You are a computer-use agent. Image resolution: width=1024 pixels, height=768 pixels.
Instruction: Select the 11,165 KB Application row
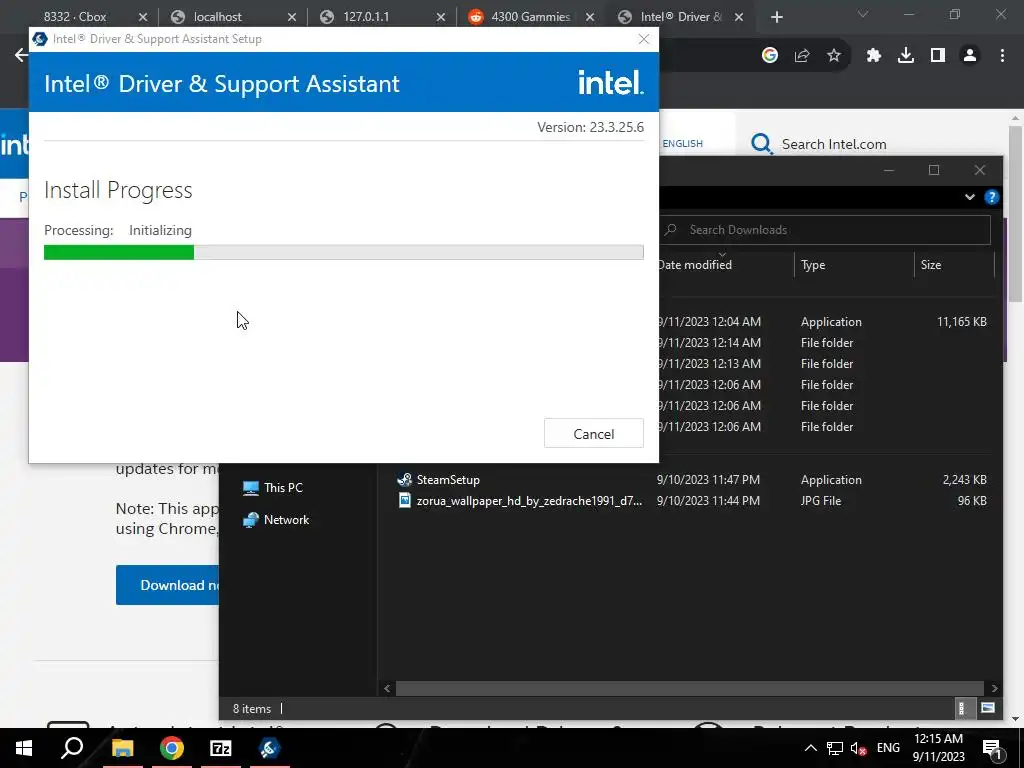point(823,322)
